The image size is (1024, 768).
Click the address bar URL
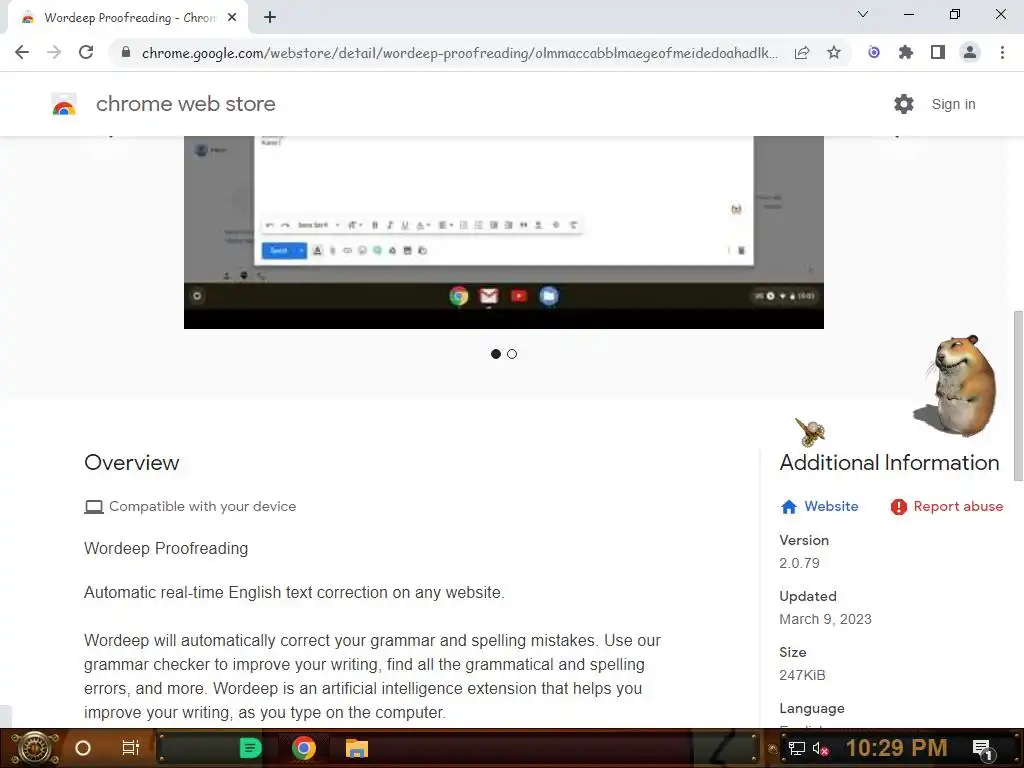[x=460, y=53]
